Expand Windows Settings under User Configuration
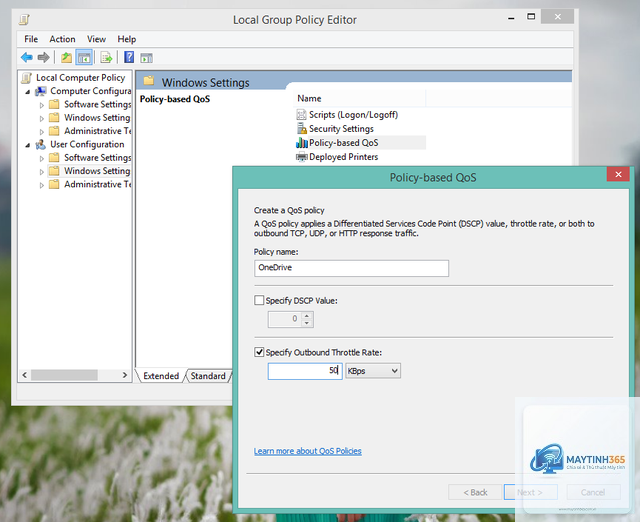This screenshot has height=522, width=640. click(x=42, y=172)
